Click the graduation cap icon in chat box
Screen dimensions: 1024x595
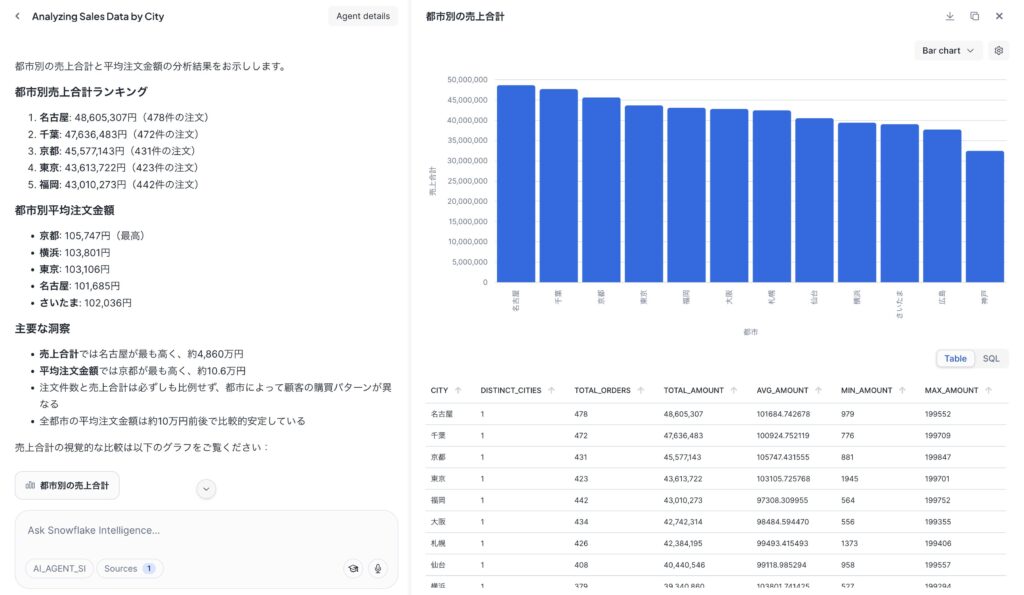353,568
